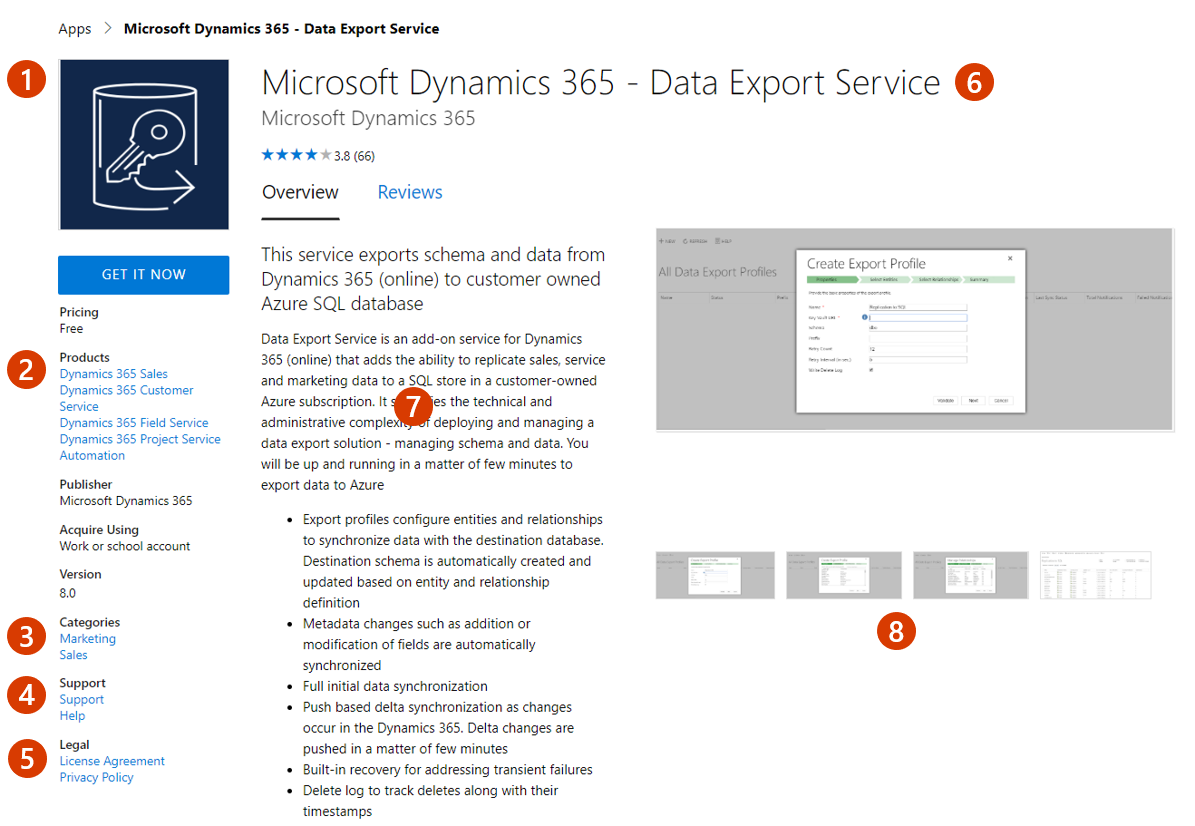Open the Dynamics 365 Sales product link
The image size is (1195, 826).
(114, 374)
